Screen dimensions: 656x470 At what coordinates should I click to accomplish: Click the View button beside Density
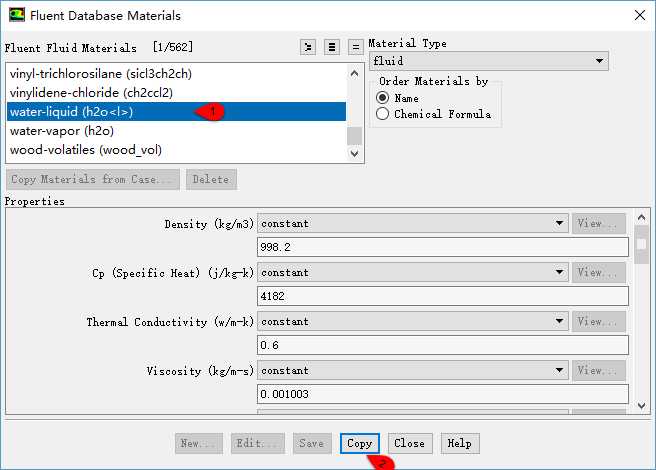(x=599, y=223)
